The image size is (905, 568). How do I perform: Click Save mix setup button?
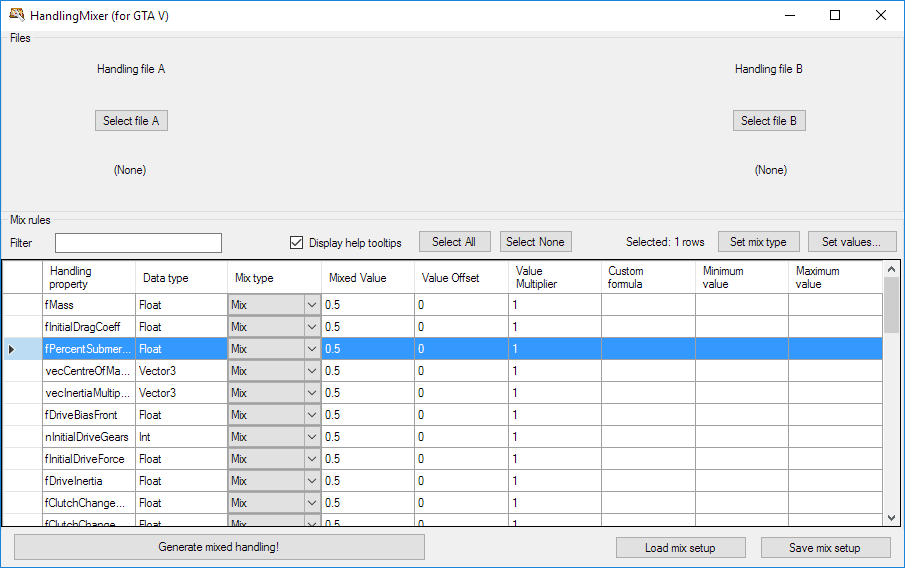[825, 548]
